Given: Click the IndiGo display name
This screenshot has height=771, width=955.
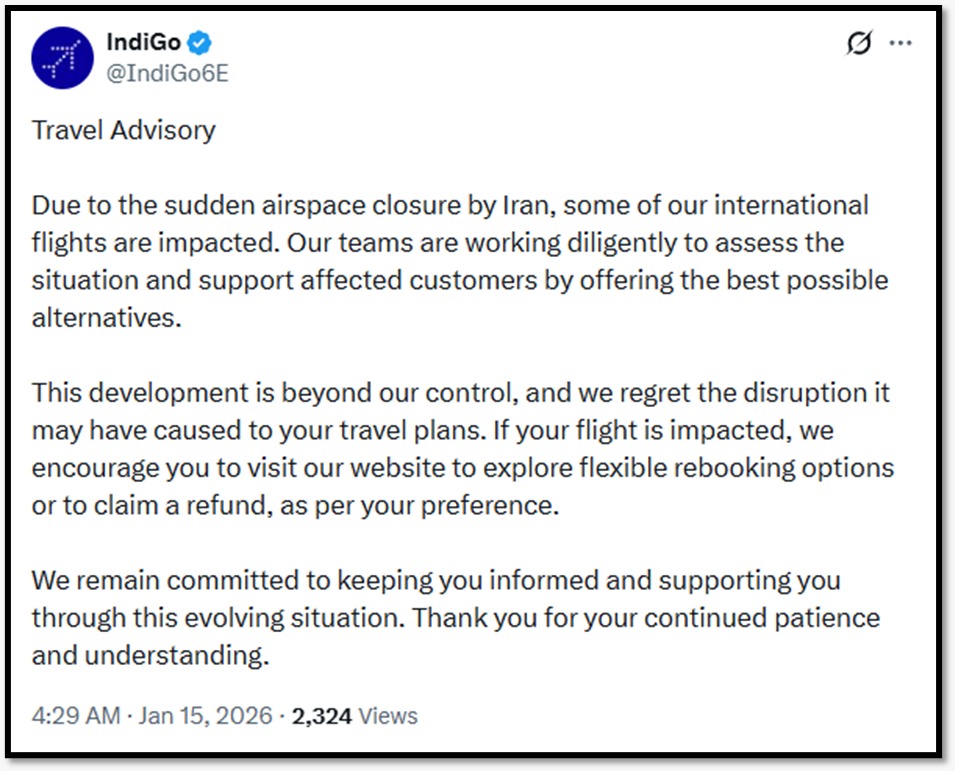Looking at the screenshot, I should pos(143,43).
